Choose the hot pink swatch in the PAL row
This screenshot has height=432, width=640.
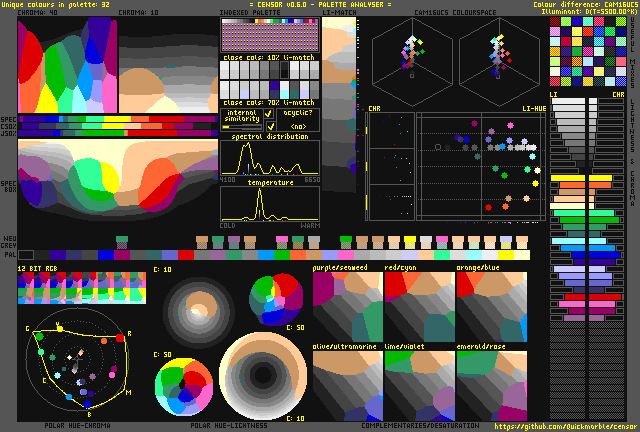(x=346, y=255)
